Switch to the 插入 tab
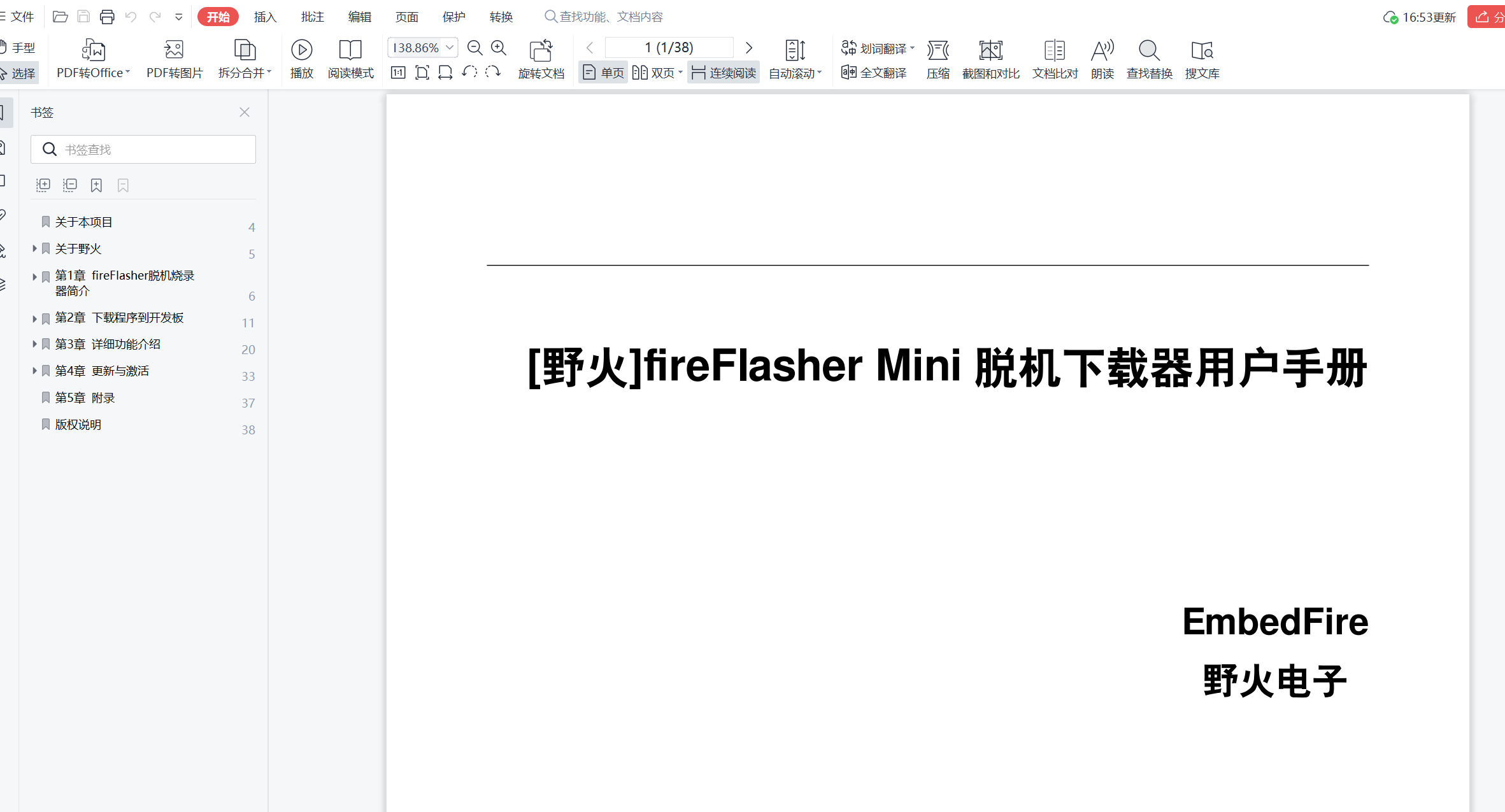1505x812 pixels. (265, 17)
